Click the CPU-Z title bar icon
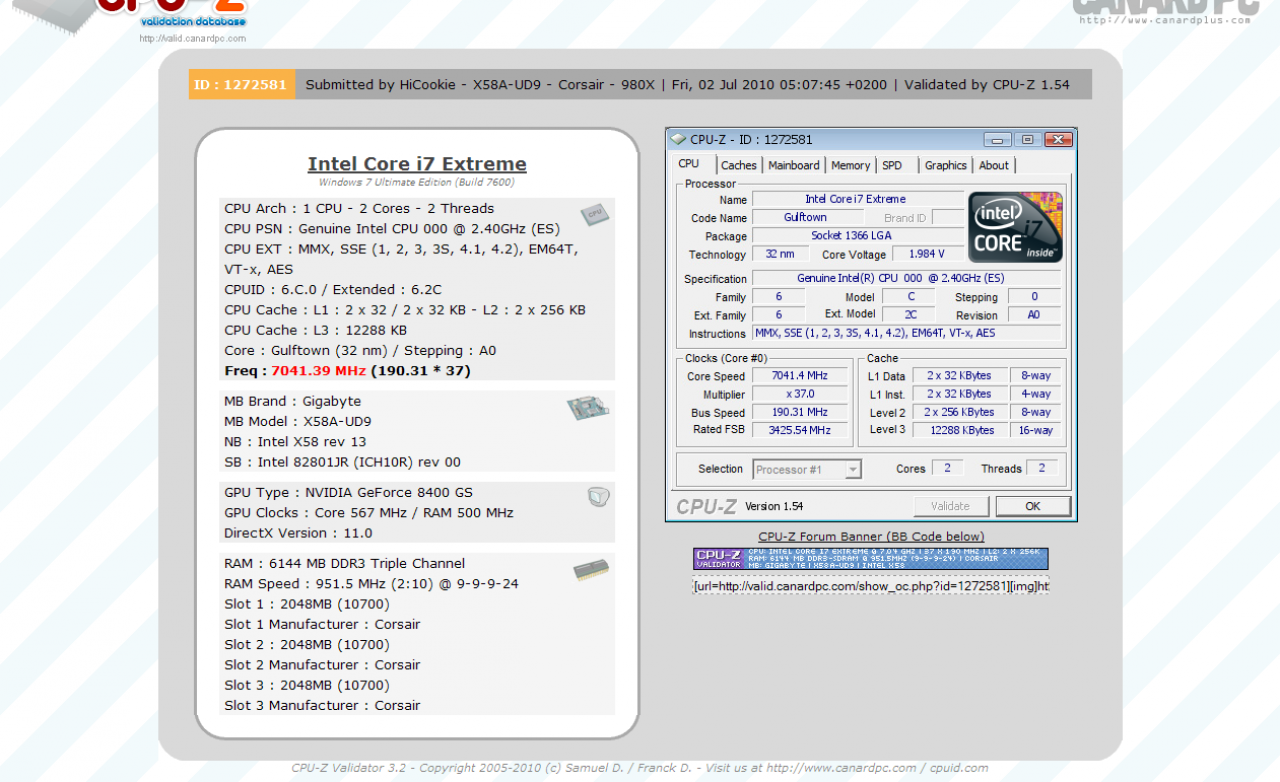The image size is (1280, 782). (x=679, y=140)
